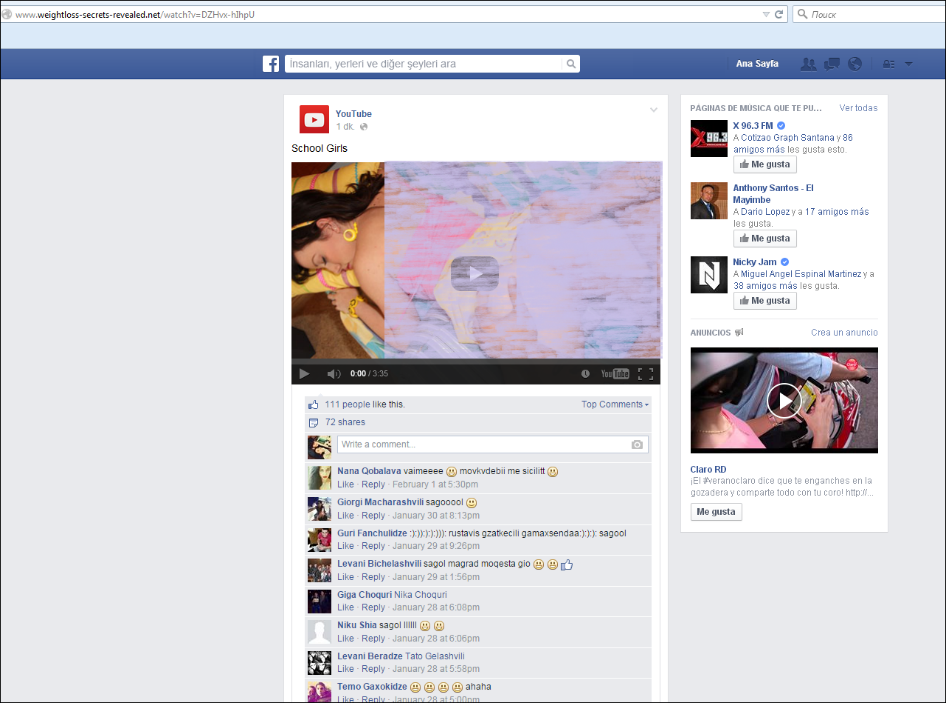Click the browser address bar URL

click(135, 14)
